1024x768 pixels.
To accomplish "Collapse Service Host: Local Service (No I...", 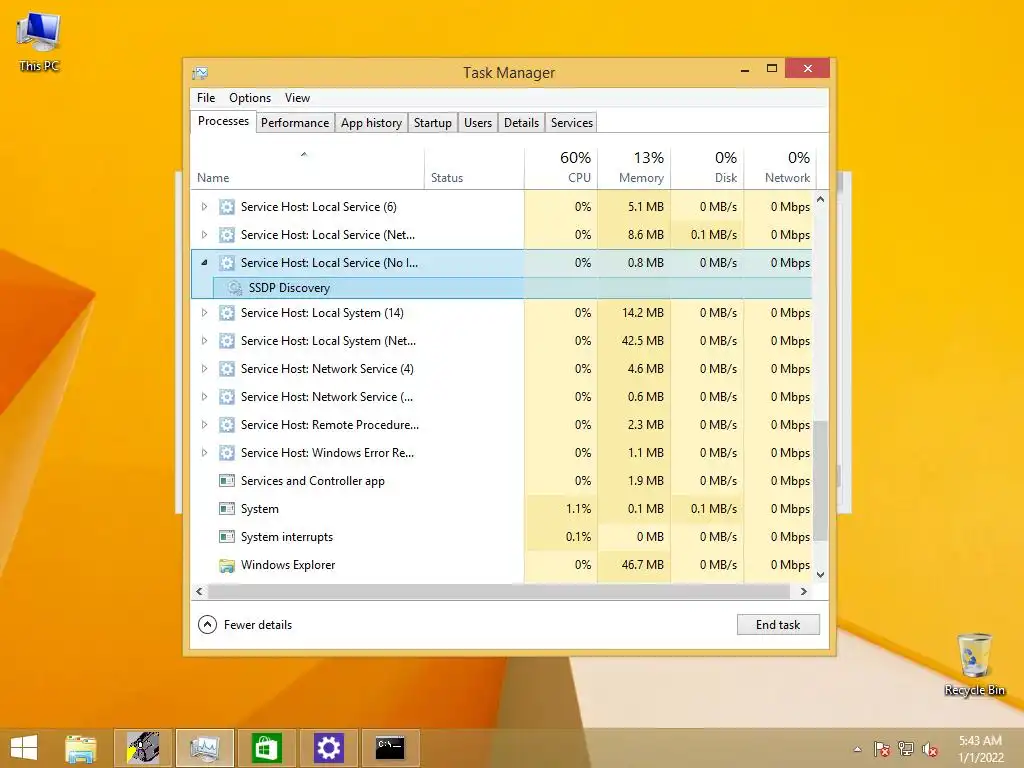I will [x=204, y=263].
